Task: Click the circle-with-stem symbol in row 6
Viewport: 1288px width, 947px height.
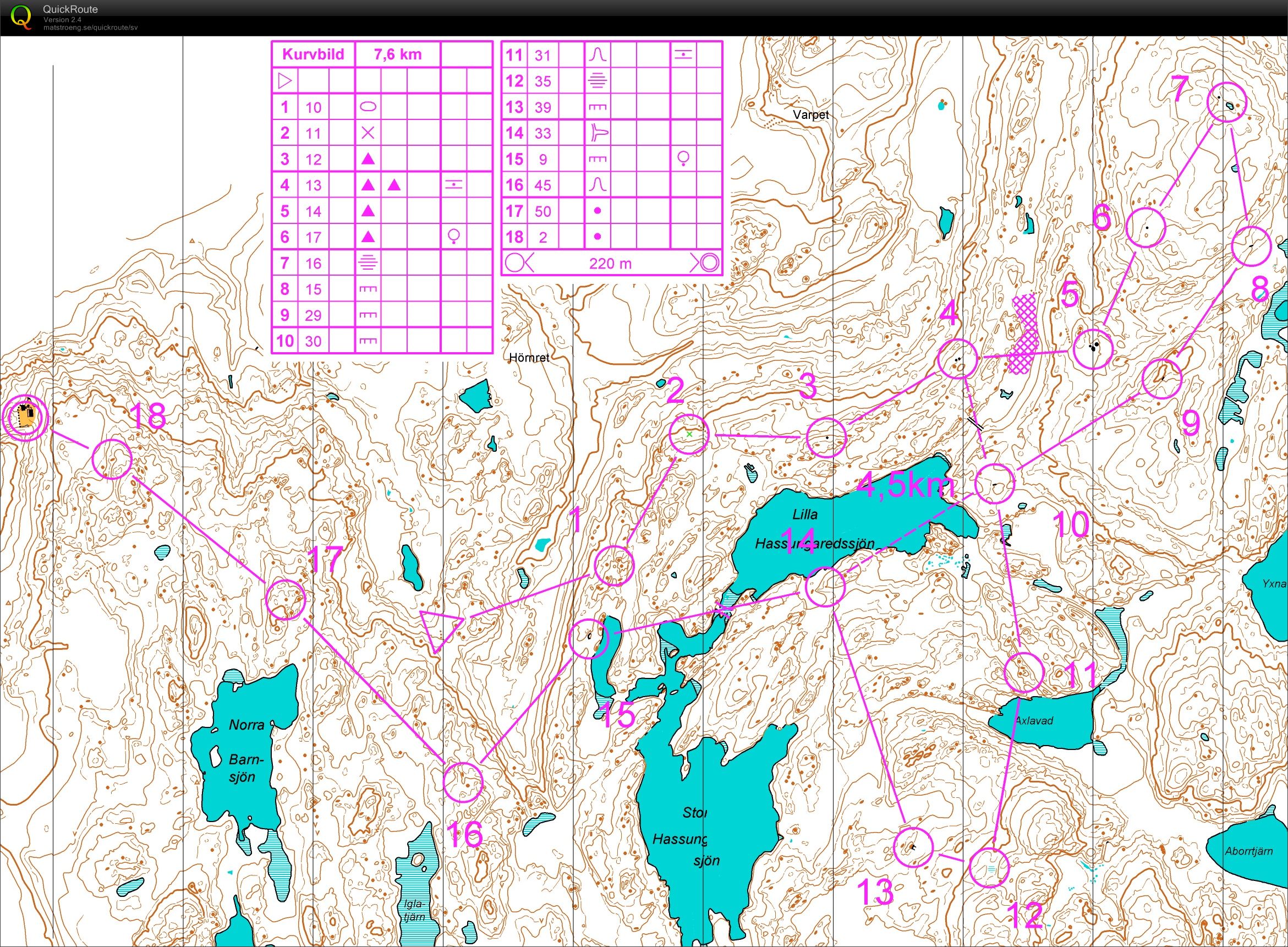Action: [x=453, y=236]
